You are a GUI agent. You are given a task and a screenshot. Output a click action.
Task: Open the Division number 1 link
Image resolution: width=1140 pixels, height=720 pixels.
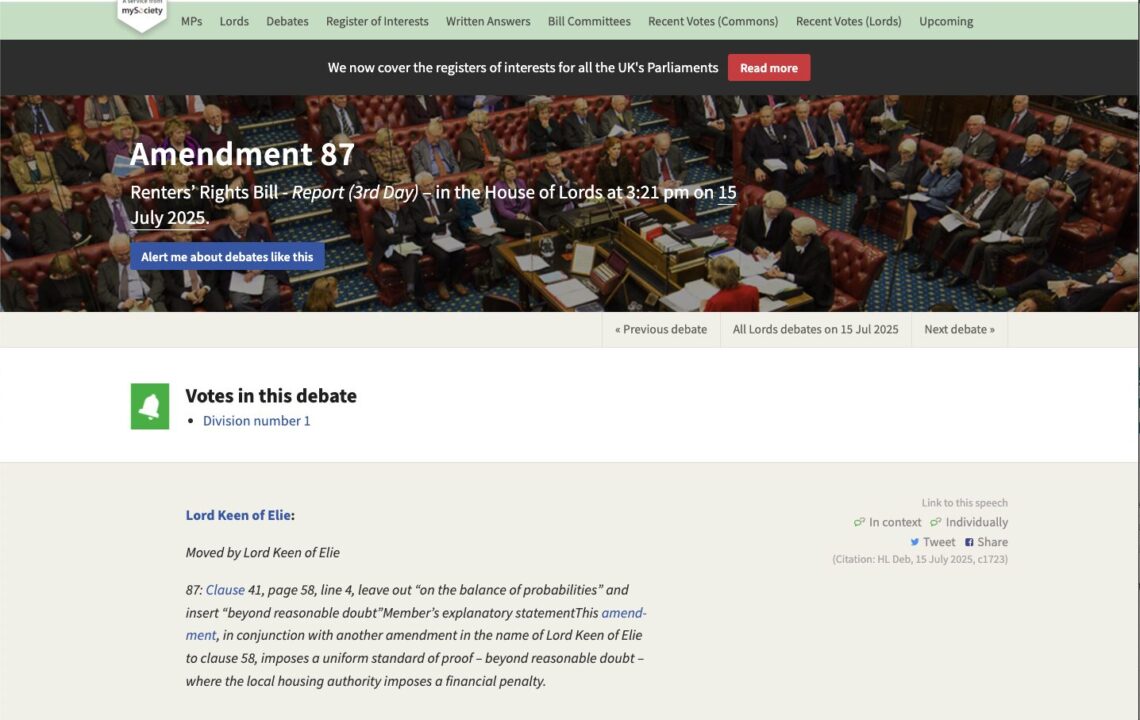pos(256,421)
